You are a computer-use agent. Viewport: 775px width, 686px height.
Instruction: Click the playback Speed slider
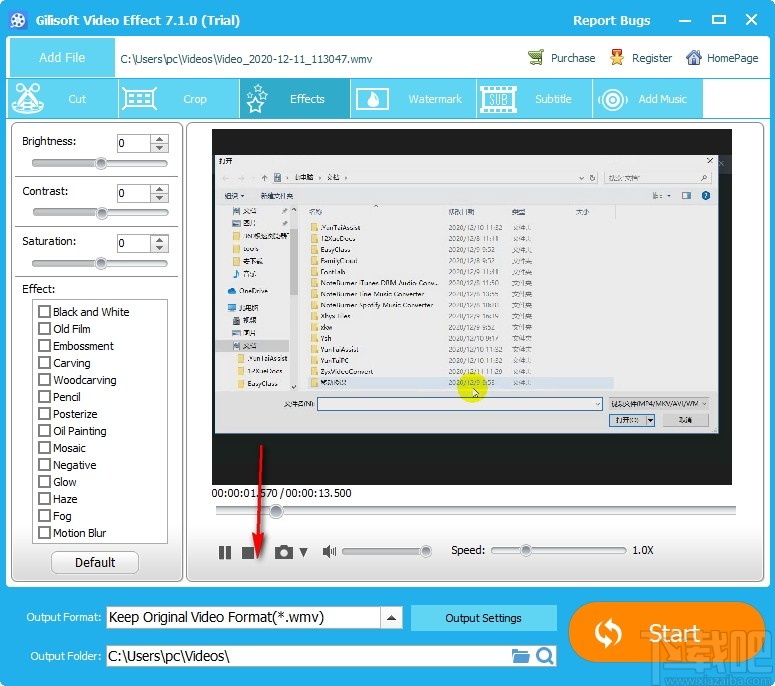tap(559, 550)
